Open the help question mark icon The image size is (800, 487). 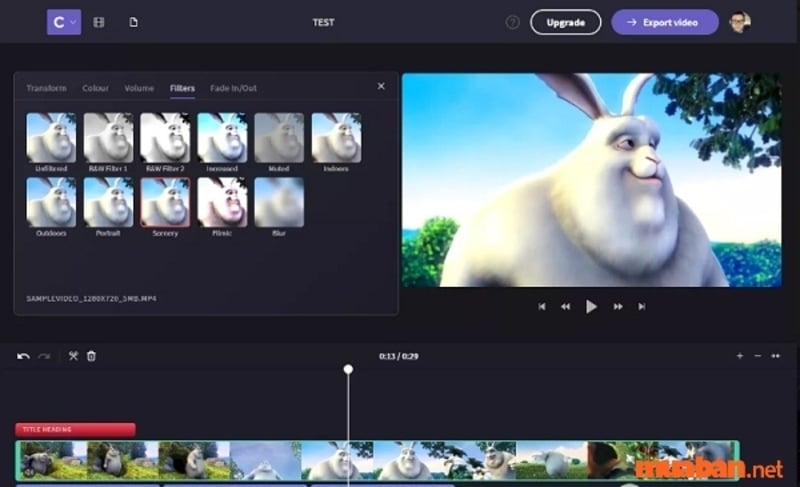click(512, 22)
